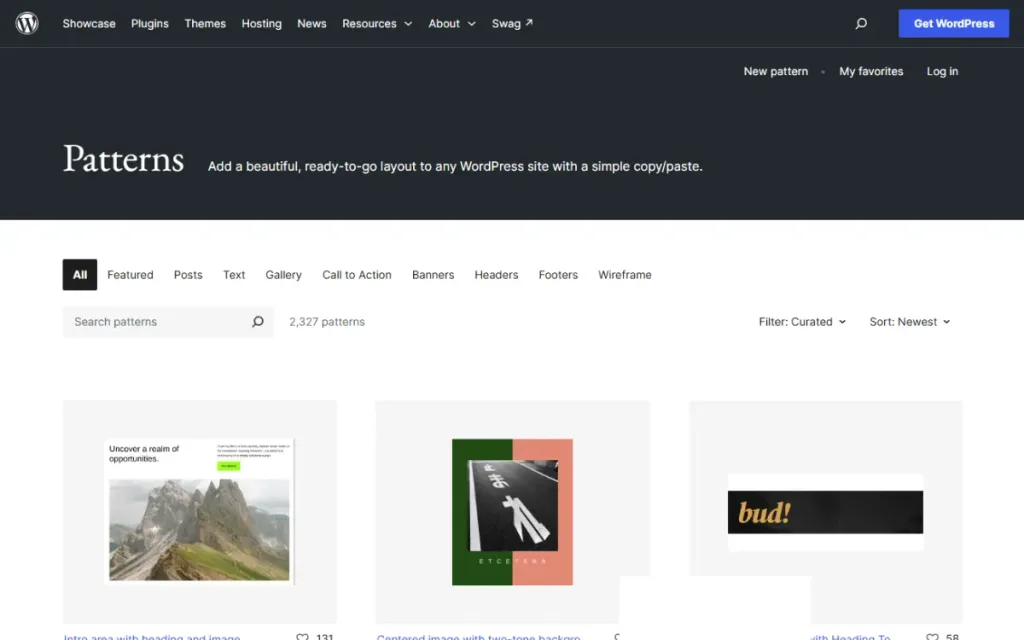Open Showcase in the top navigation
The width and height of the screenshot is (1024, 640).
click(89, 24)
